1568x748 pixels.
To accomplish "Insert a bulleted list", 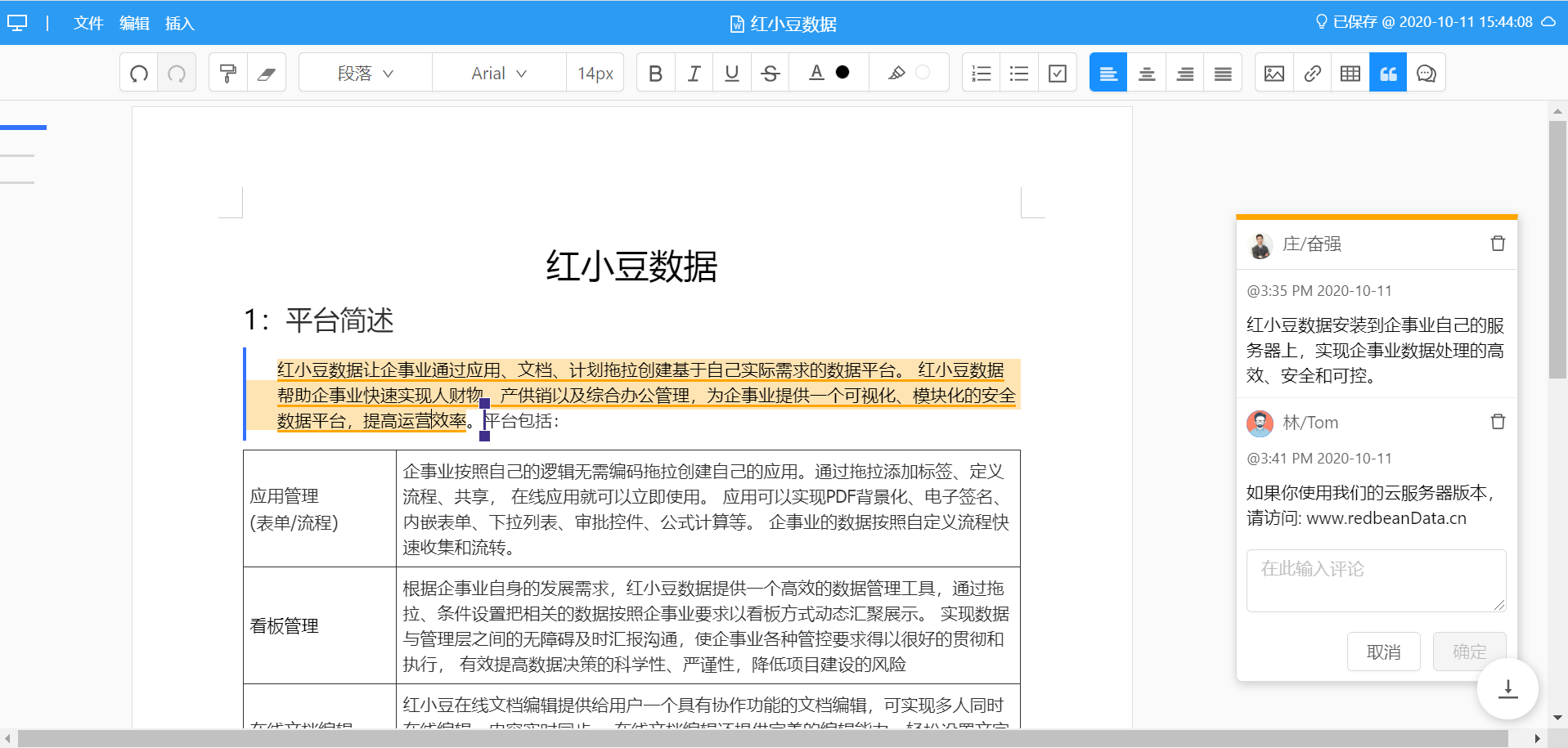I will tap(1019, 74).
